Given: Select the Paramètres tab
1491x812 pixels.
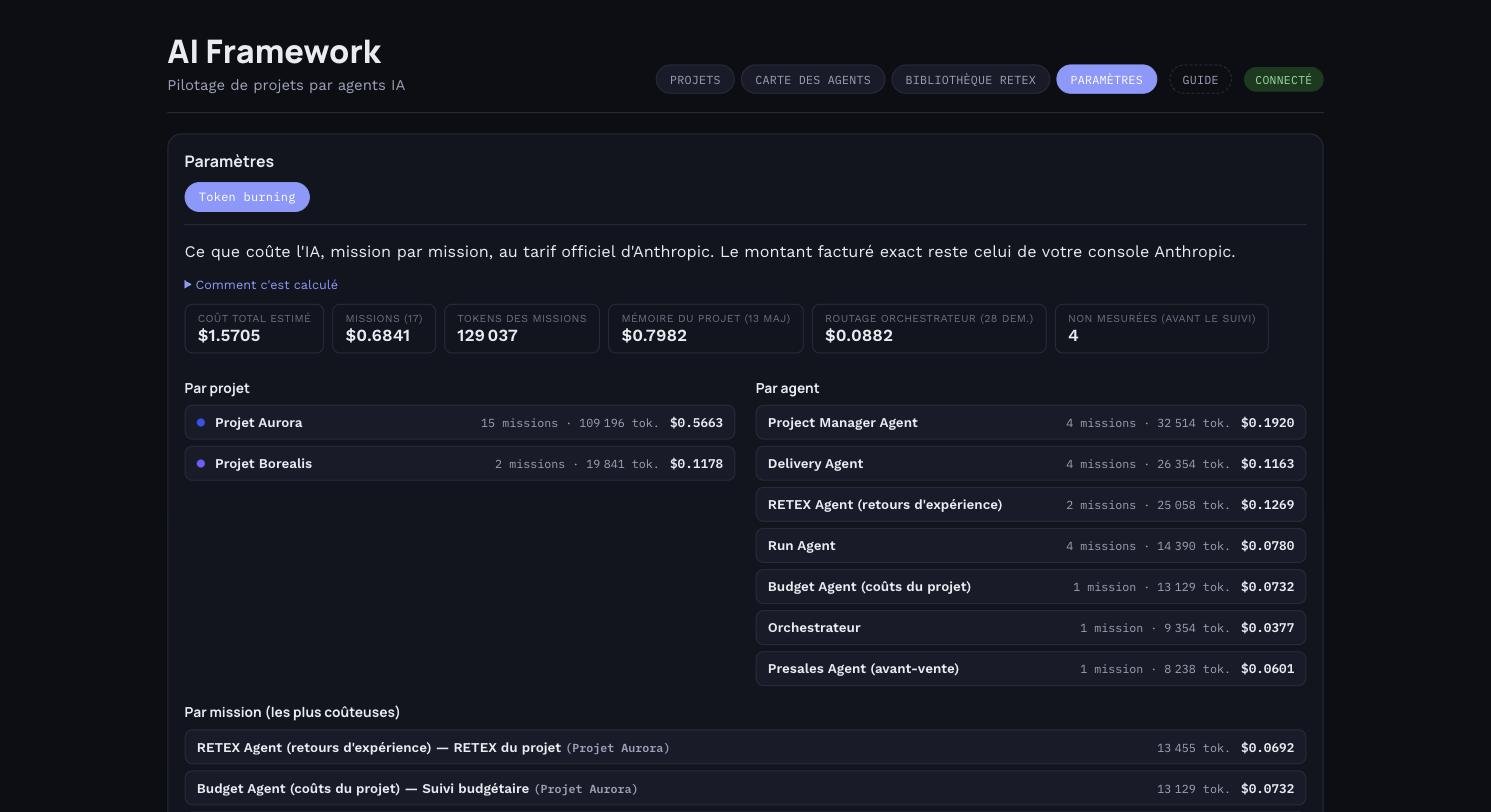Looking at the screenshot, I should point(1106,80).
